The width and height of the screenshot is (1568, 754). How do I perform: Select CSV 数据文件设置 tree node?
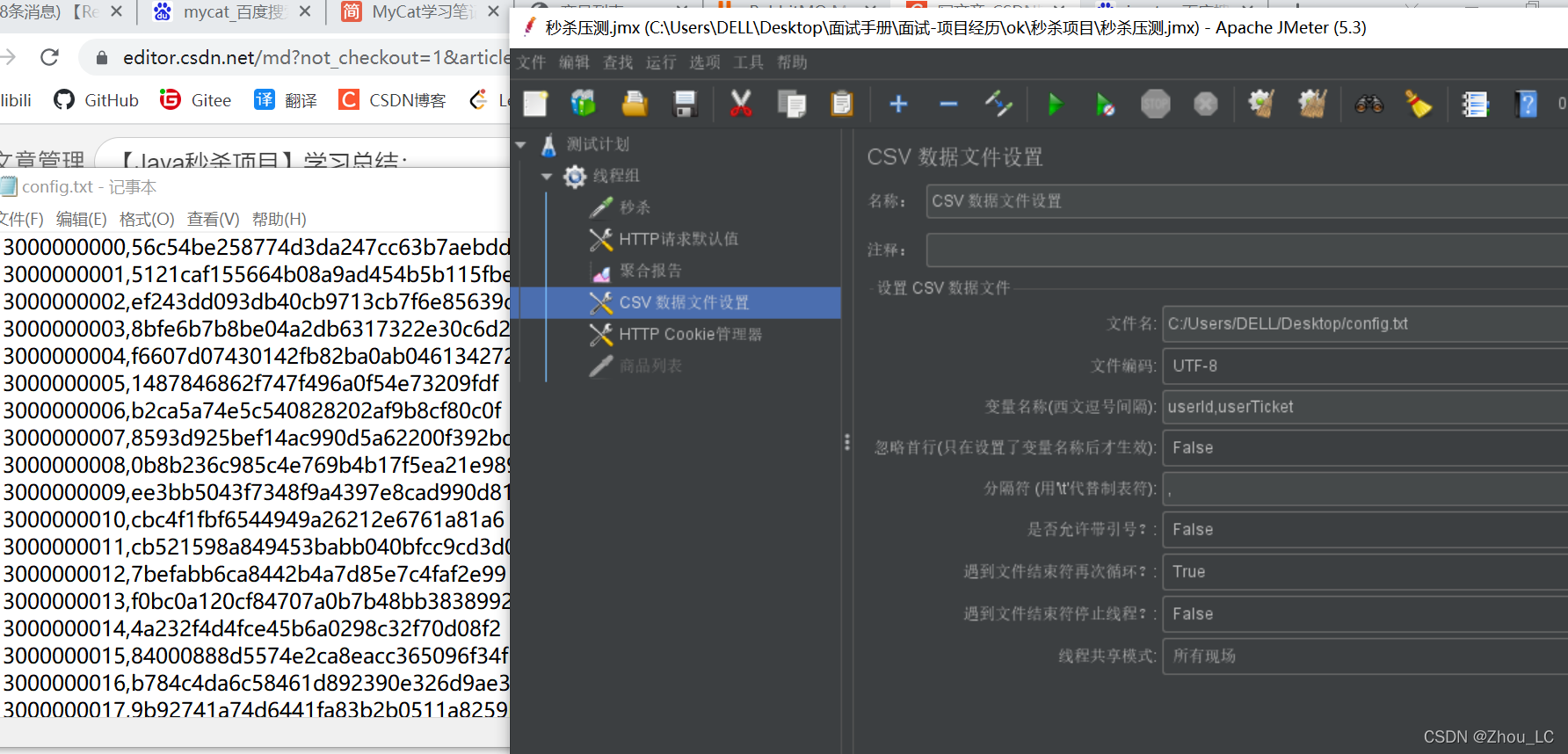click(684, 302)
